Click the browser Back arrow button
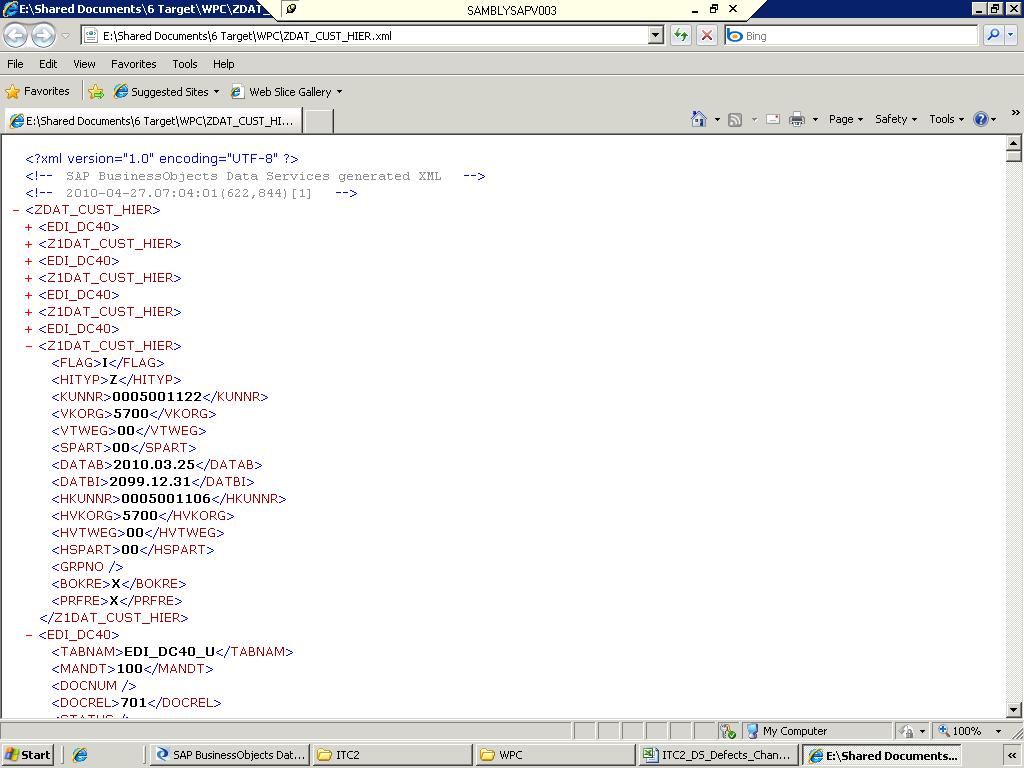This screenshot has width=1024, height=768. click(x=16, y=35)
